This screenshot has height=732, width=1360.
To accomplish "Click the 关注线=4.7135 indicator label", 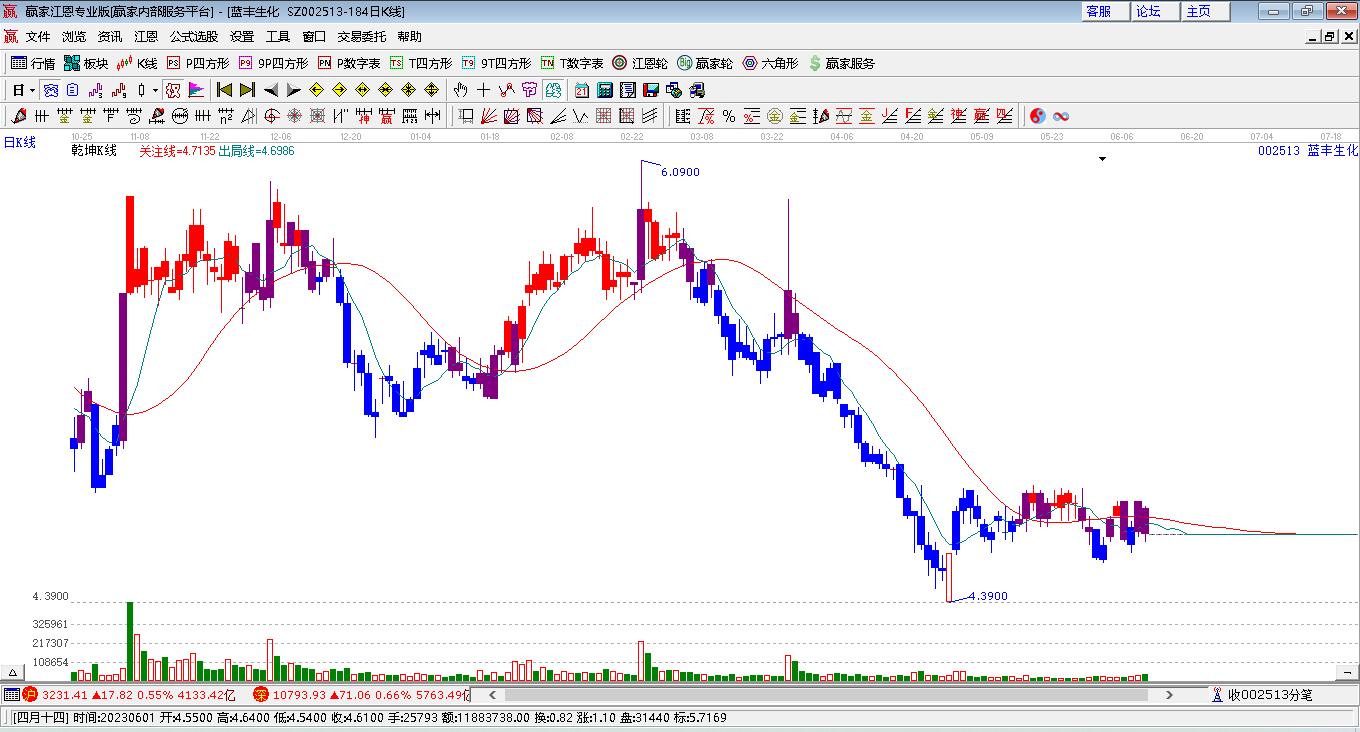I will coord(177,151).
